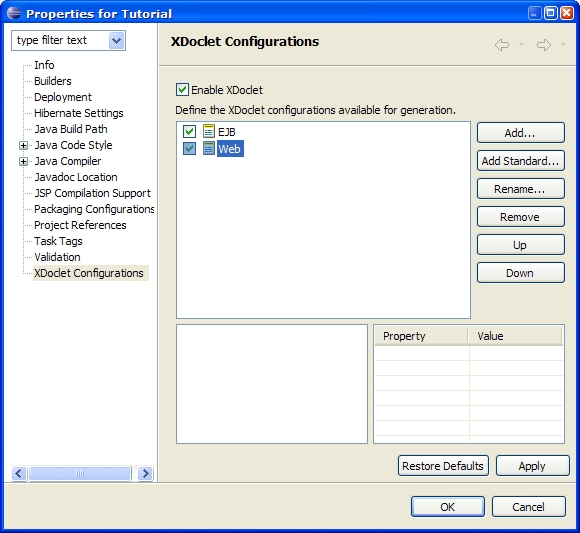Click the EJB configuration file icon
Viewport: 580px width, 533px height.
click(209, 131)
